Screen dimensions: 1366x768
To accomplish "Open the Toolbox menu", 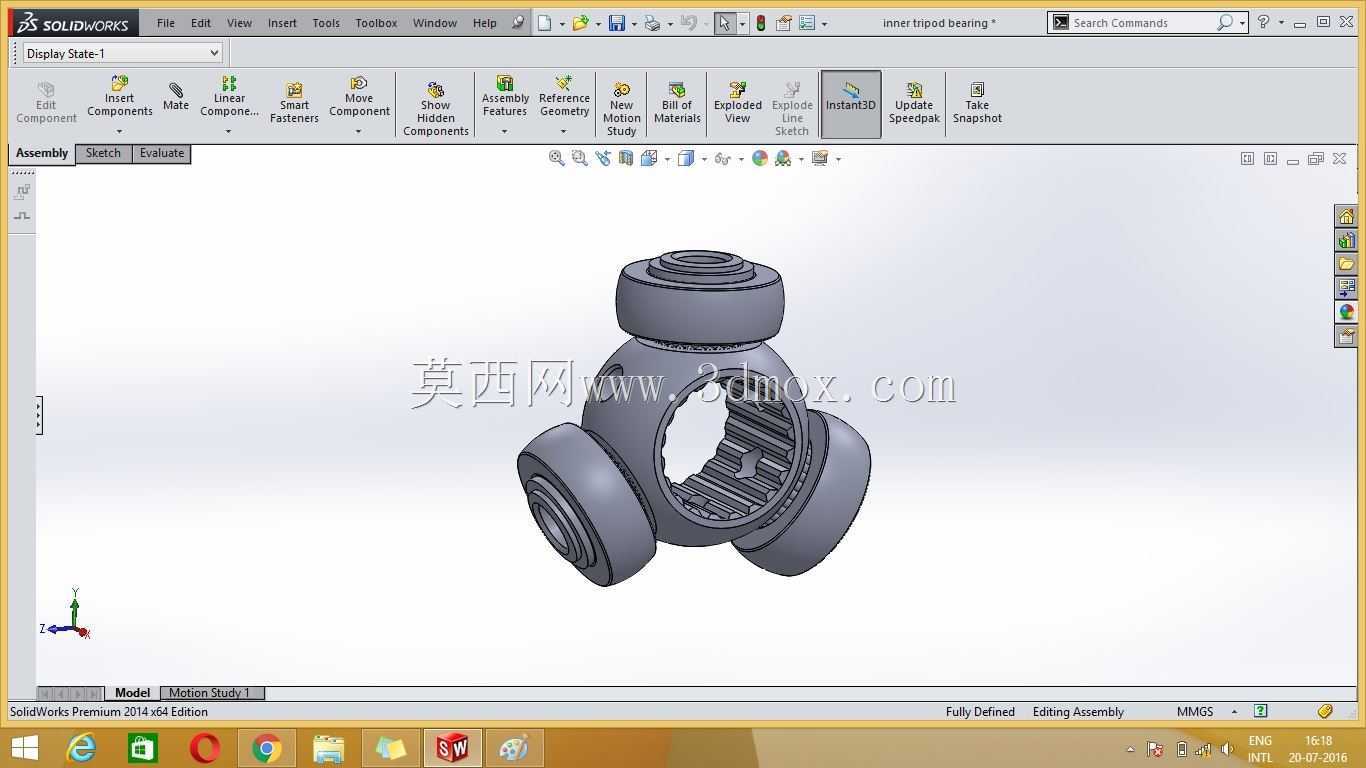I will [x=376, y=22].
